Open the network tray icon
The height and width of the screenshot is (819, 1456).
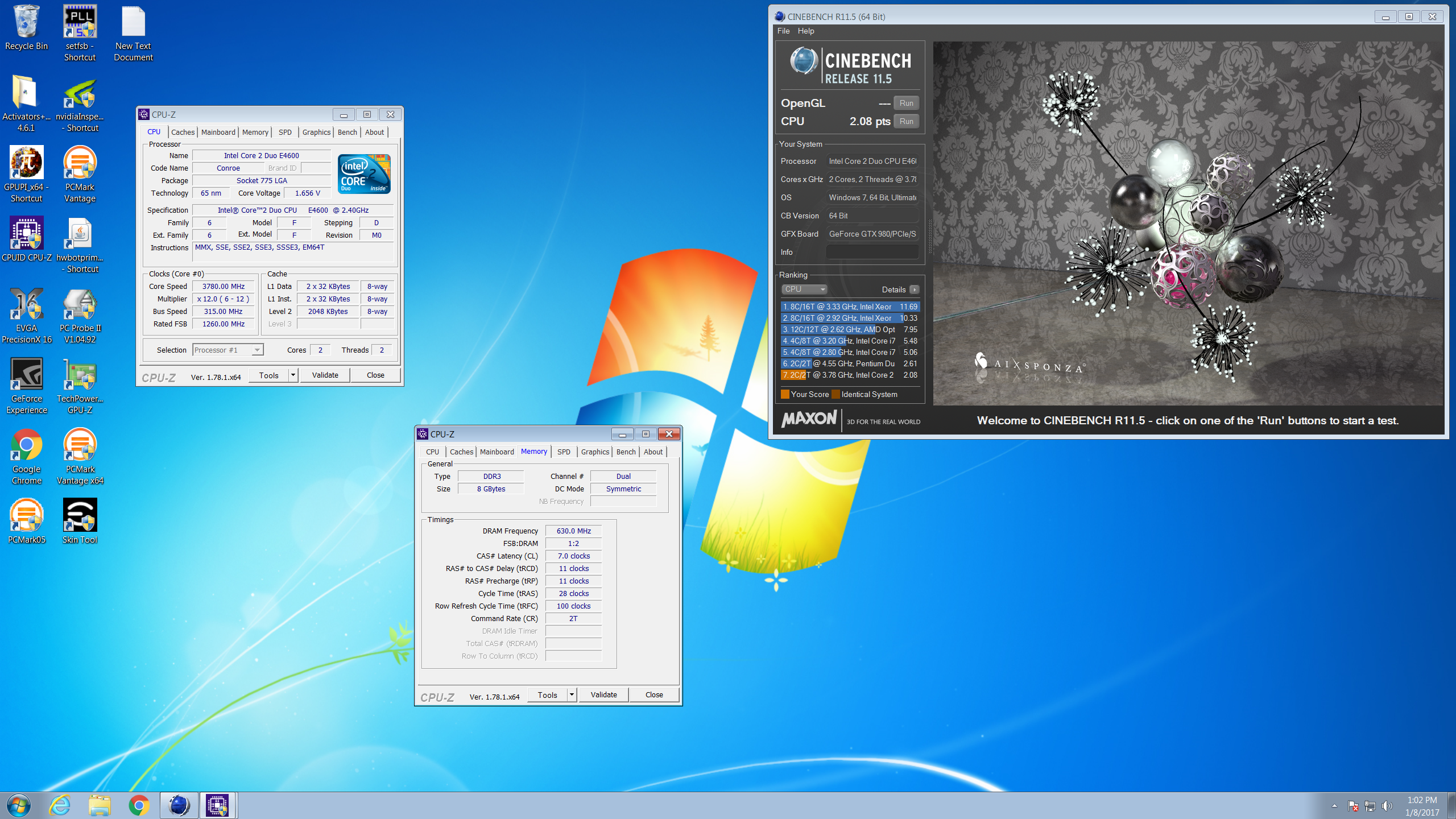point(1370,806)
